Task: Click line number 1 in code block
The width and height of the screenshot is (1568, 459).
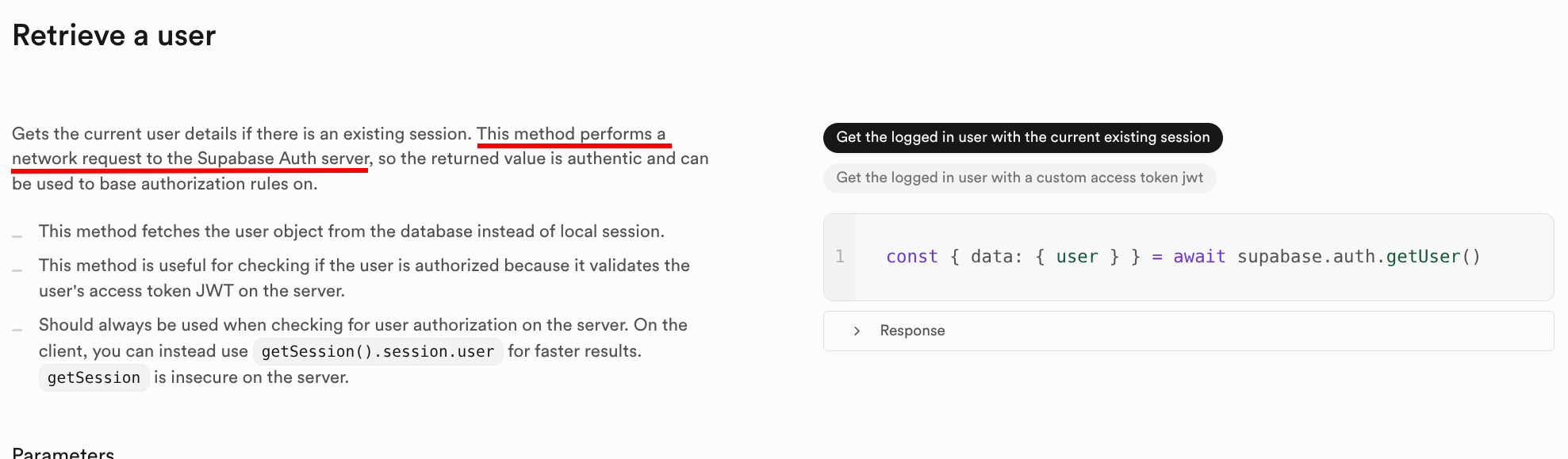Action: (840, 257)
